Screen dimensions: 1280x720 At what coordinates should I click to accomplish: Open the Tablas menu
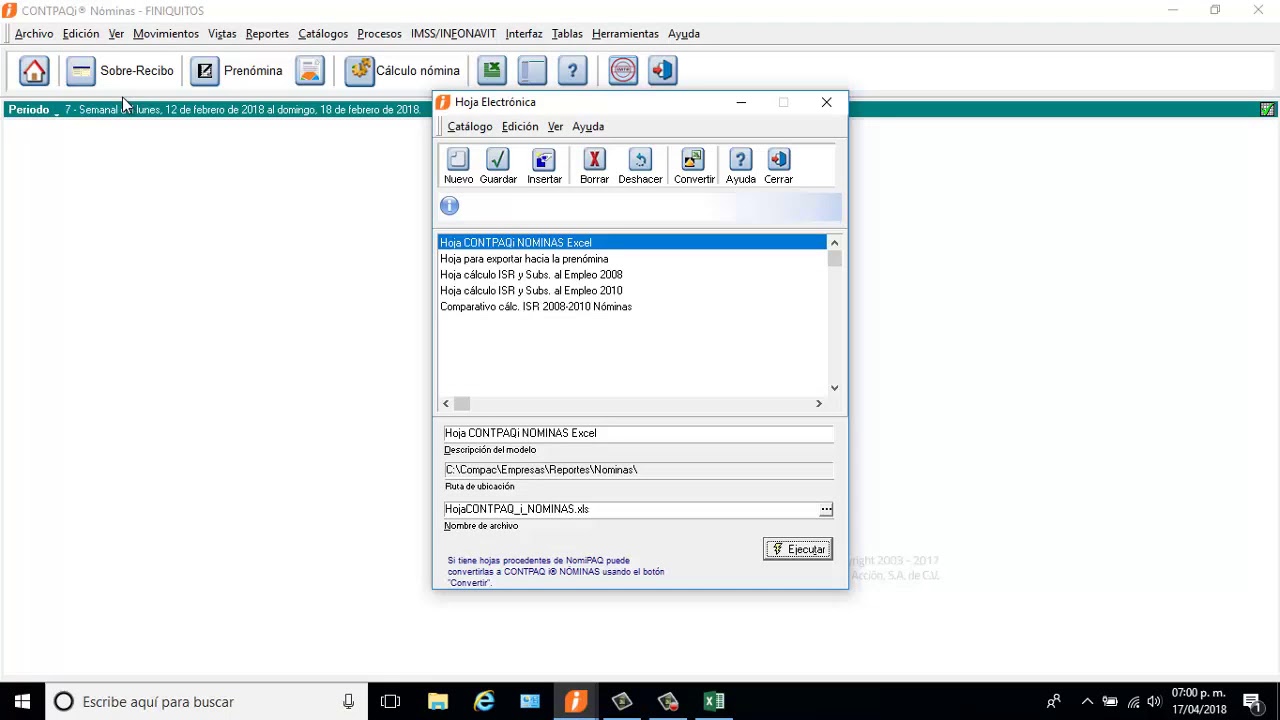[x=567, y=34]
